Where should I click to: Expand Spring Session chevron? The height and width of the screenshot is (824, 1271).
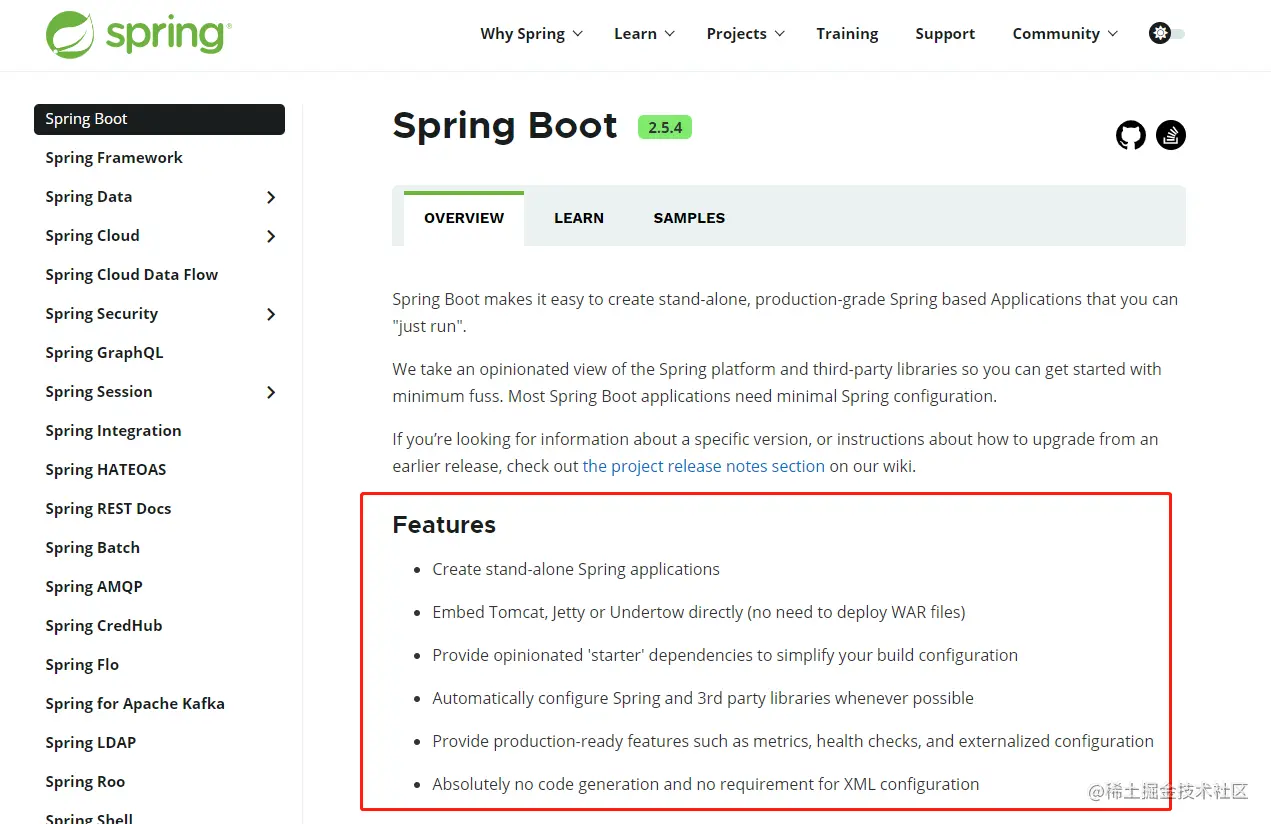[271, 392]
